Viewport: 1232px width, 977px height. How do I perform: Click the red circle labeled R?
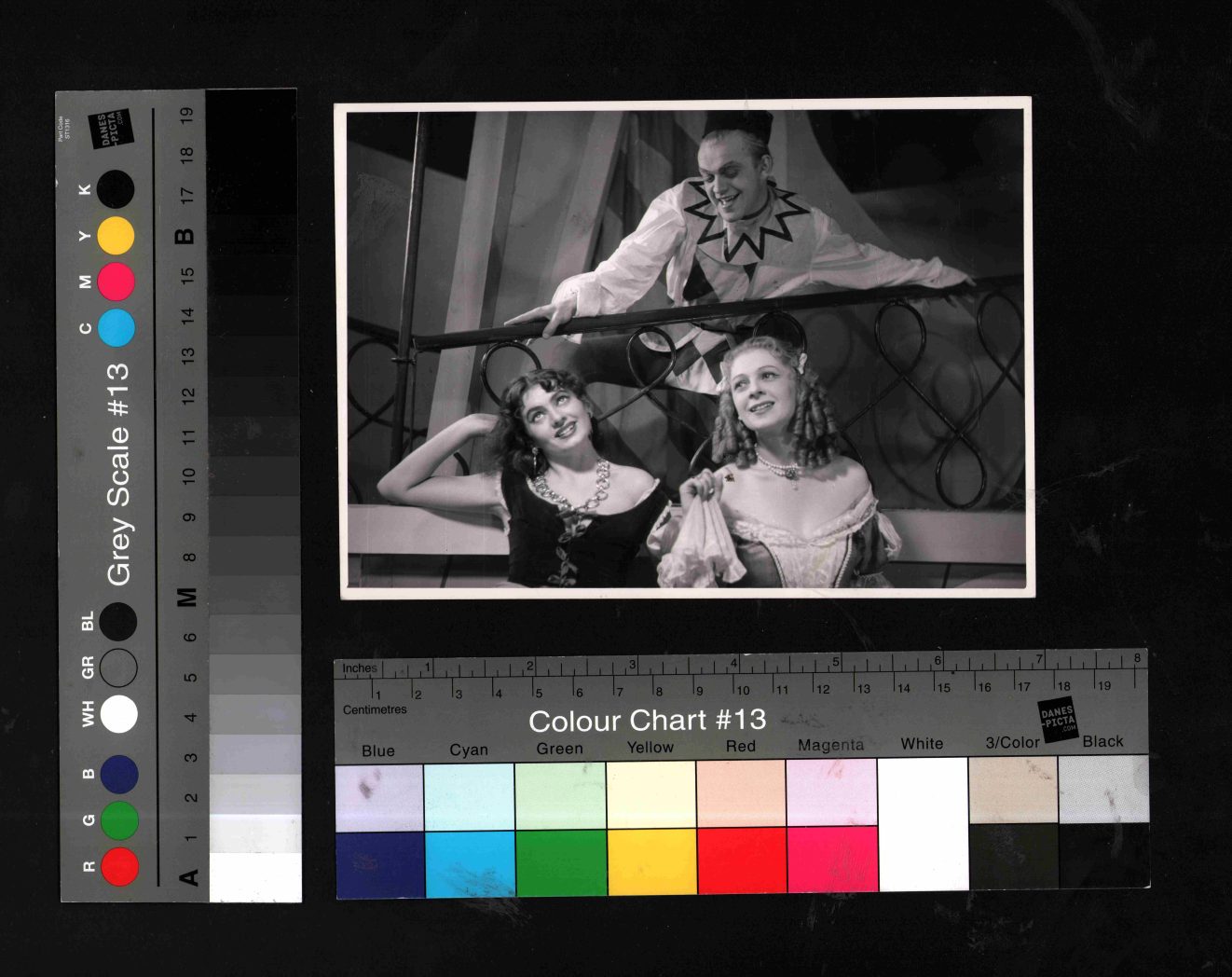tap(119, 866)
